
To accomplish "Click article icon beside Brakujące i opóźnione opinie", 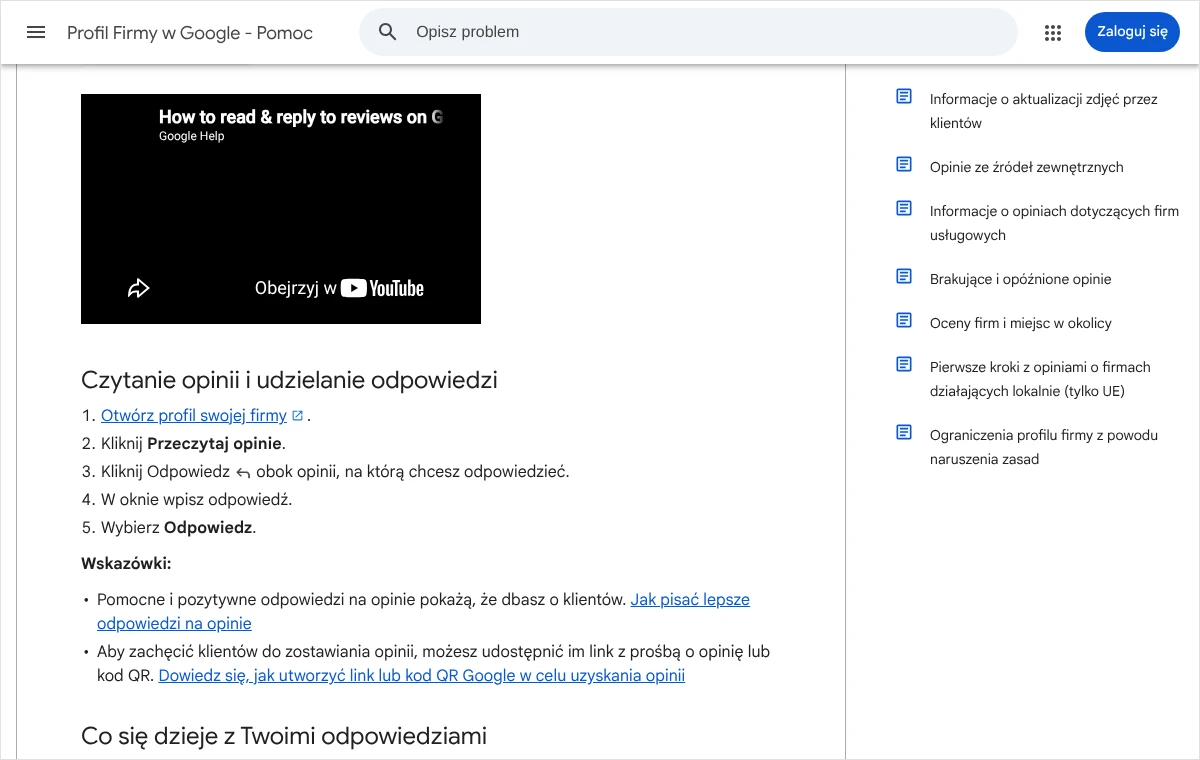I will coord(904,277).
